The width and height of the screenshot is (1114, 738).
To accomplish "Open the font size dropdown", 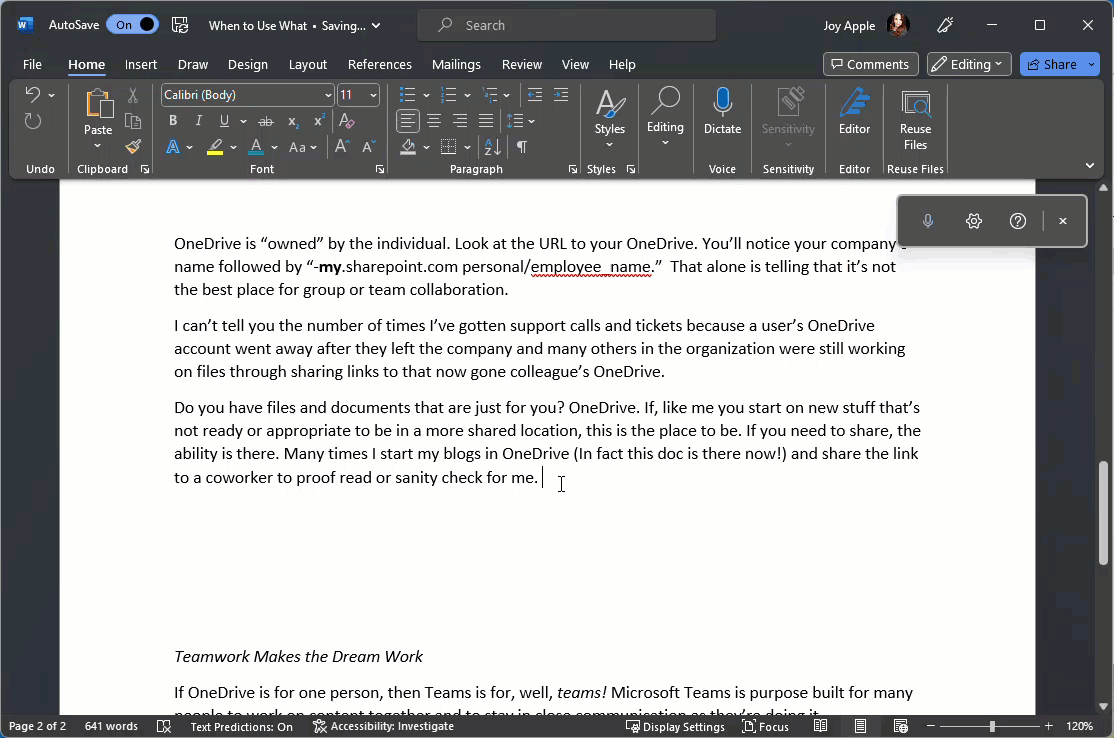I will 373,95.
